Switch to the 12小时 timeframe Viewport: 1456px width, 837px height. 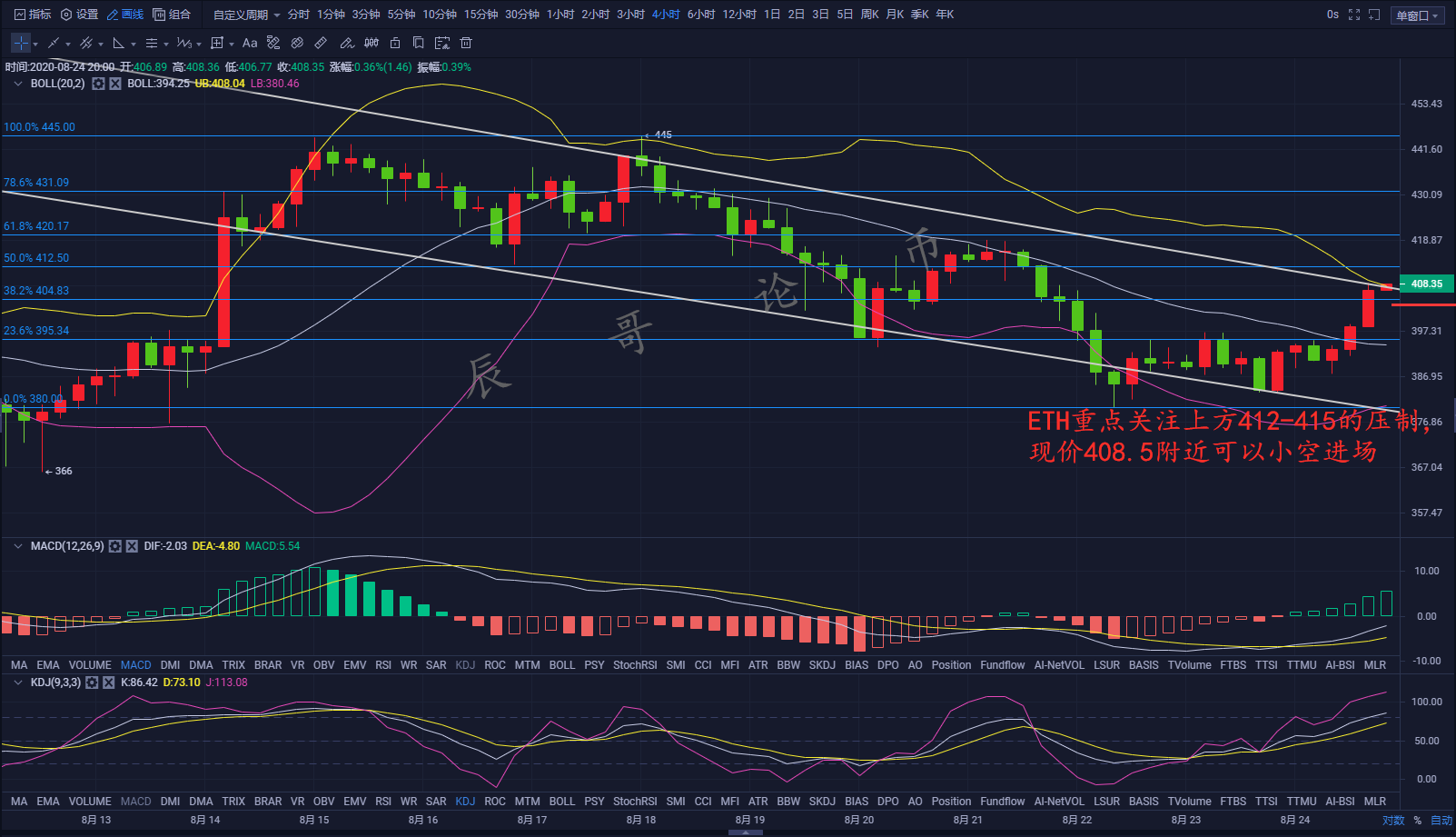coord(739,15)
